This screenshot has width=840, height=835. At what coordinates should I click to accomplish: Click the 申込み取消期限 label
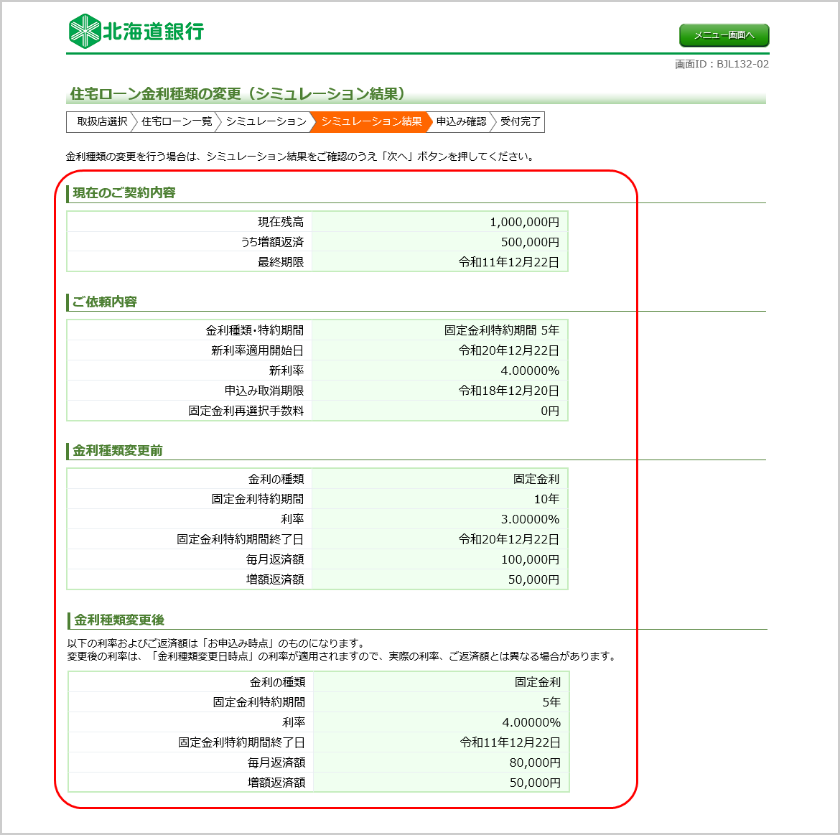click(x=264, y=390)
